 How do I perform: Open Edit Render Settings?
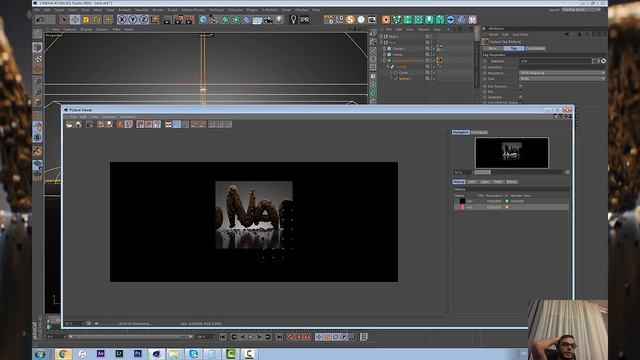pos(190,19)
